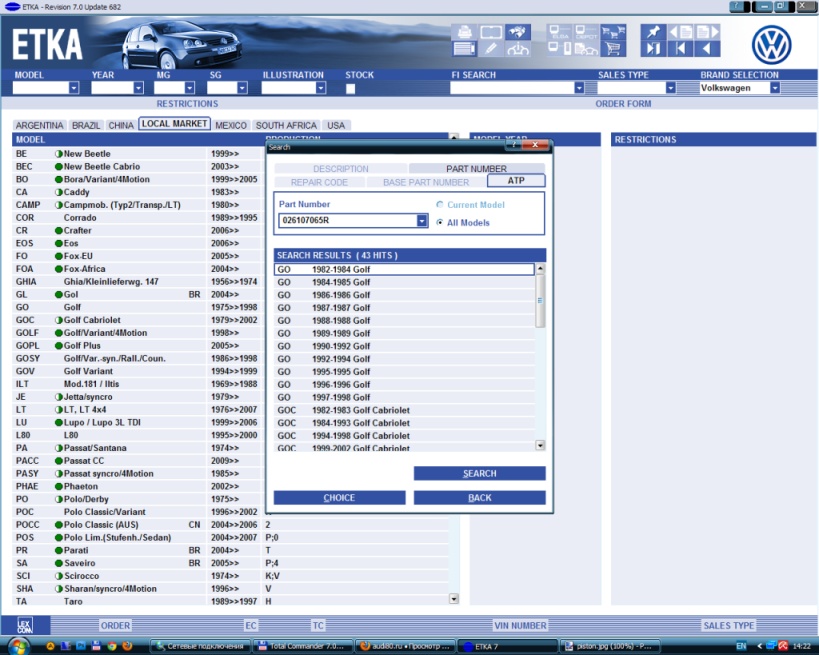
Task: Open the Windows Start orb
Action: [19, 646]
